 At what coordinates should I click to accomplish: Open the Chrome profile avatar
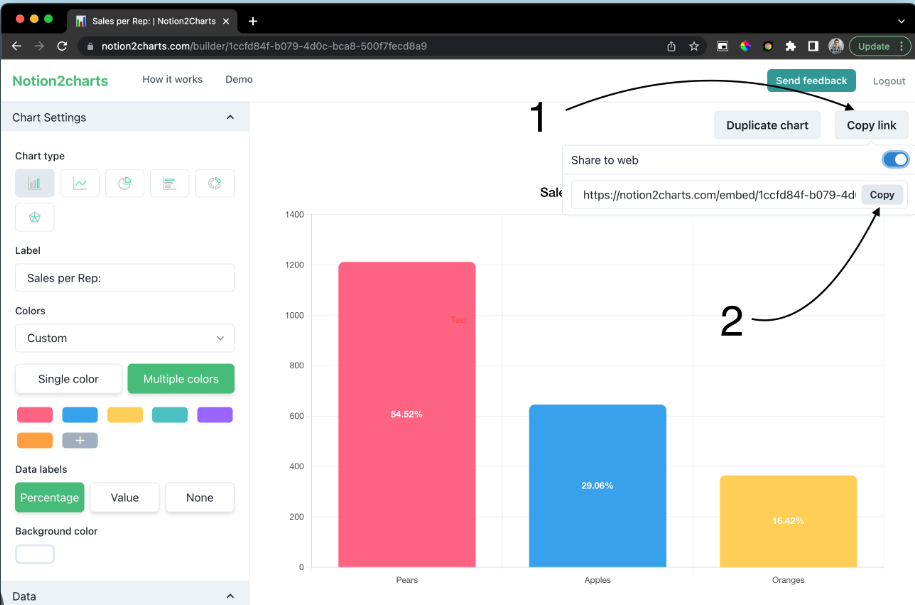click(836, 46)
